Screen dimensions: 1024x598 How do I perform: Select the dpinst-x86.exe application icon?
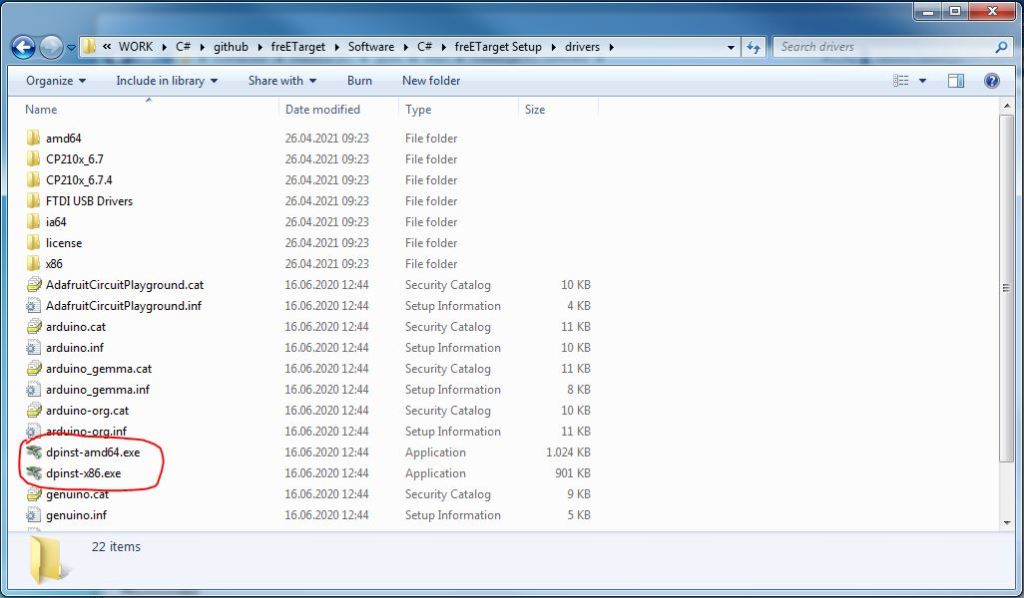33,474
